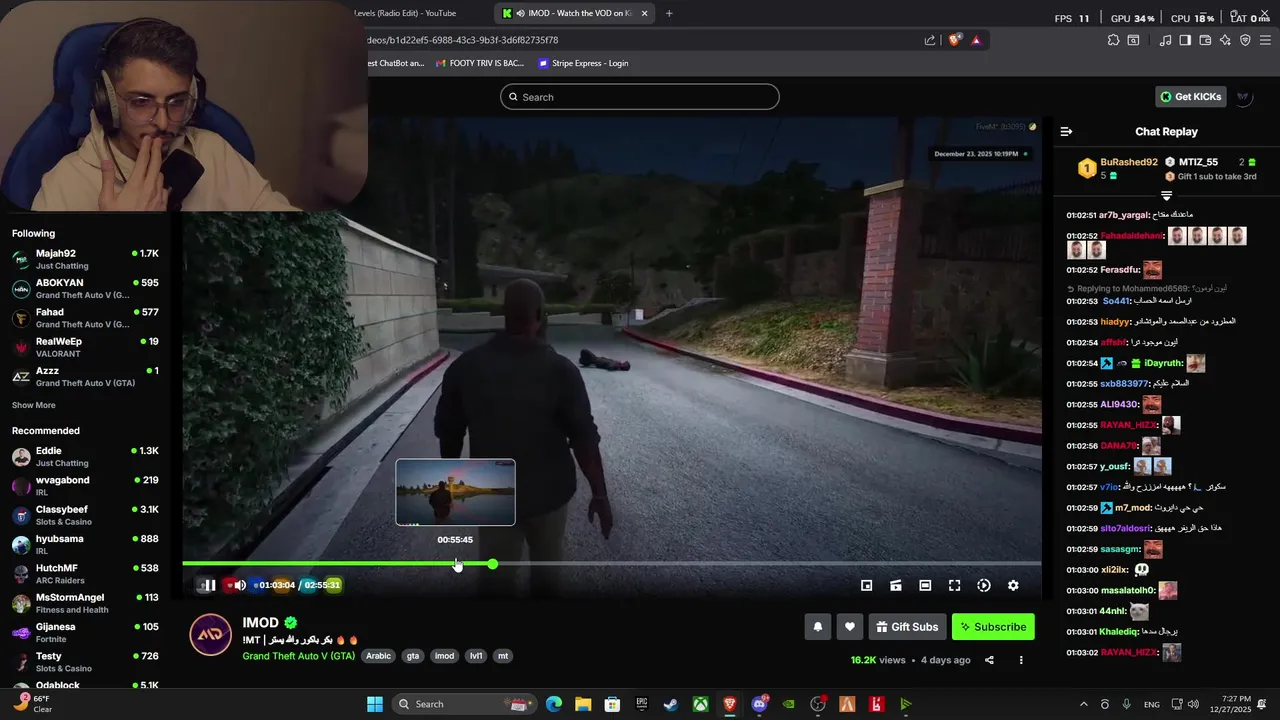Open Stripe Express - Login bookmark
Image resolution: width=1280 pixels, height=720 pixels.
[583, 63]
